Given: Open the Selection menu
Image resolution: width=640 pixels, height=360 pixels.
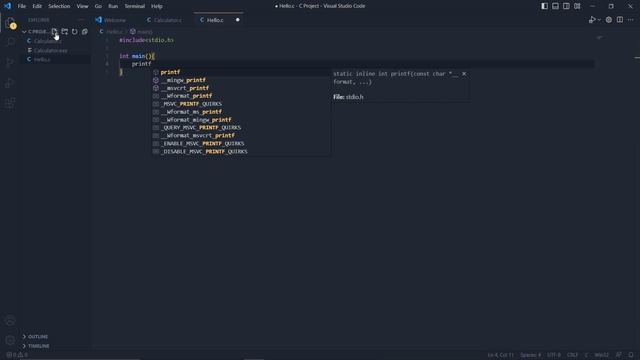Looking at the screenshot, I should [x=59, y=6].
